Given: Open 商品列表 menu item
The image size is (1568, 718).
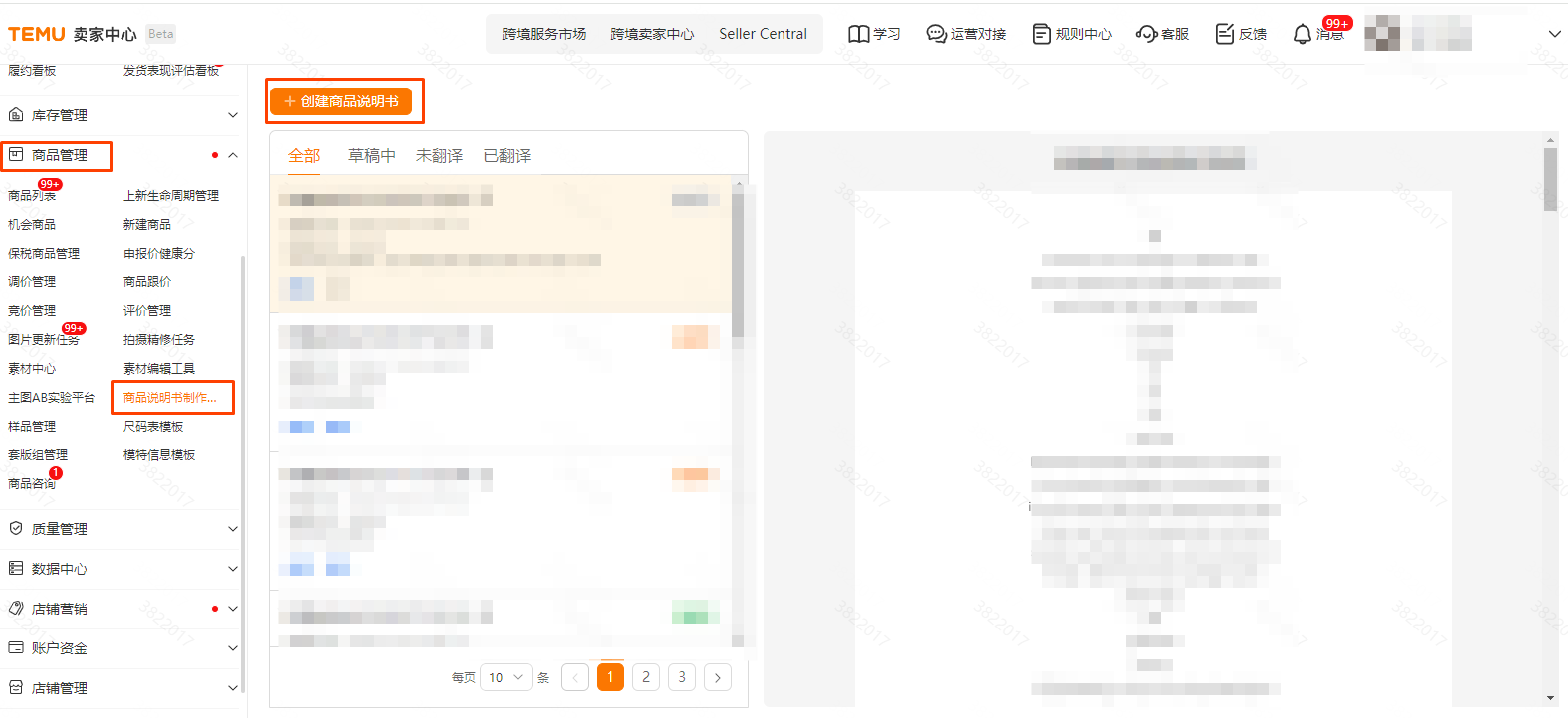Looking at the screenshot, I should pyautogui.click(x=32, y=196).
